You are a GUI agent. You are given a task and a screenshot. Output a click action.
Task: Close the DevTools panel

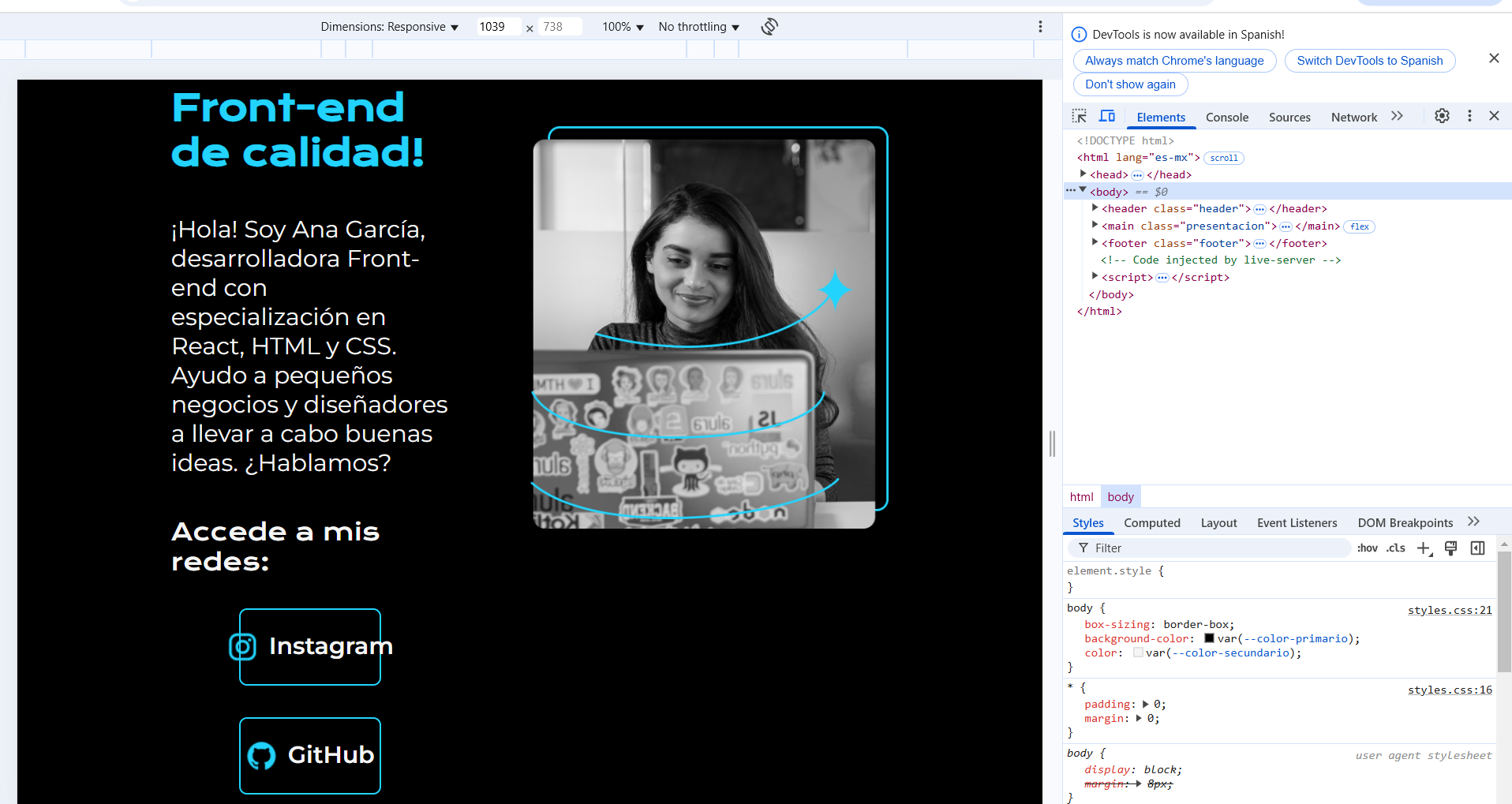1494,116
